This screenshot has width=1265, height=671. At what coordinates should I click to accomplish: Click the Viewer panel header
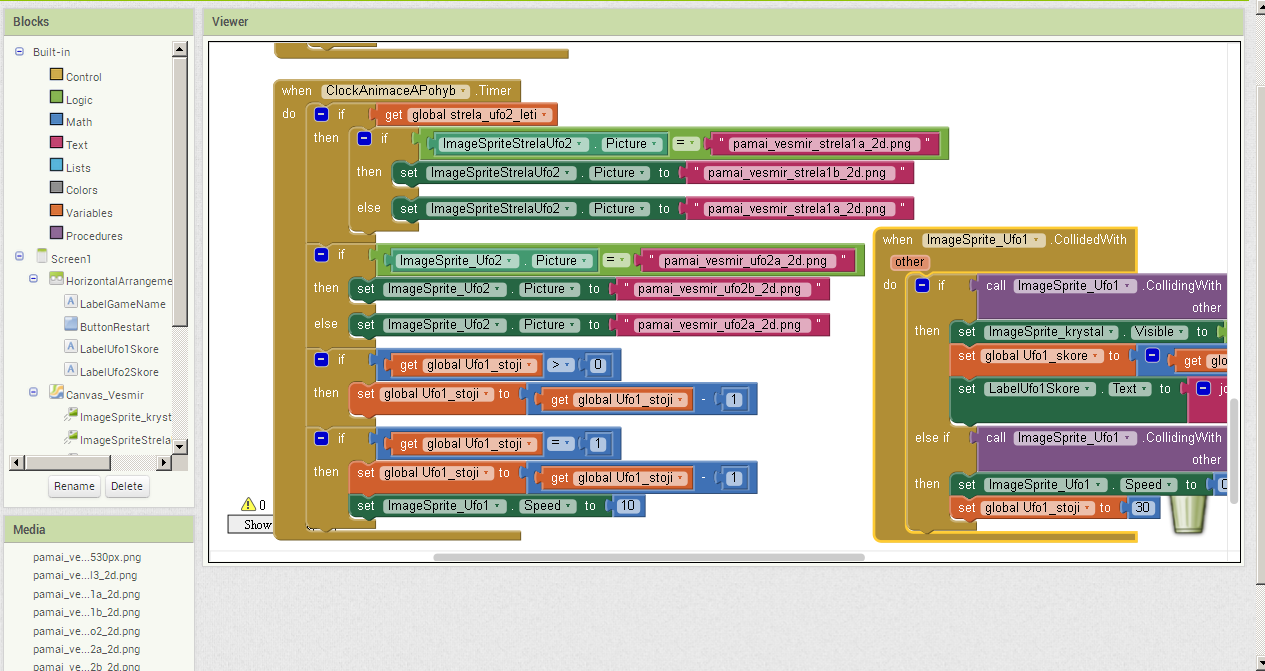pyautogui.click(x=724, y=21)
